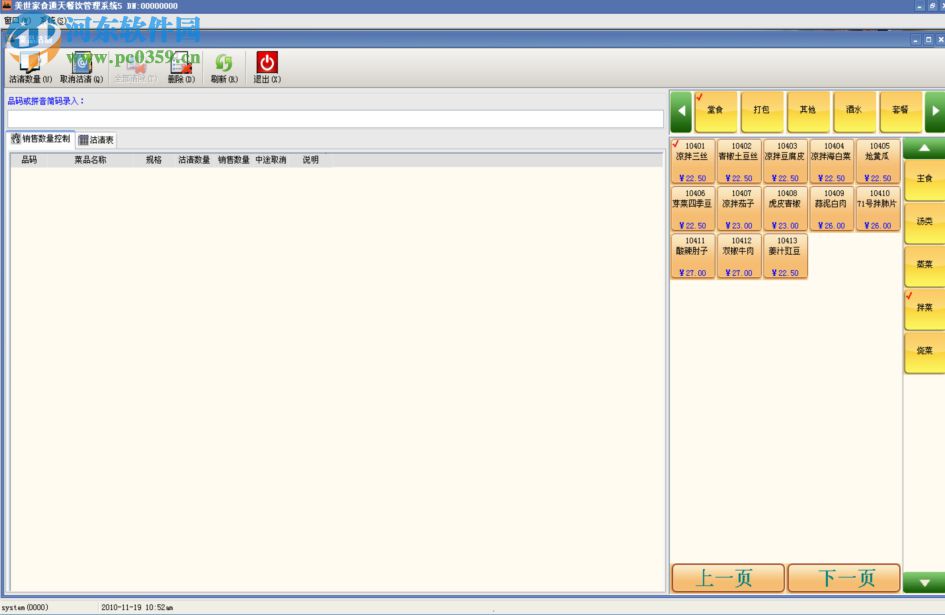Pick dish 10413 姜汁豇豆
The height and width of the screenshot is (615, 945).
(x=785, y=256)
